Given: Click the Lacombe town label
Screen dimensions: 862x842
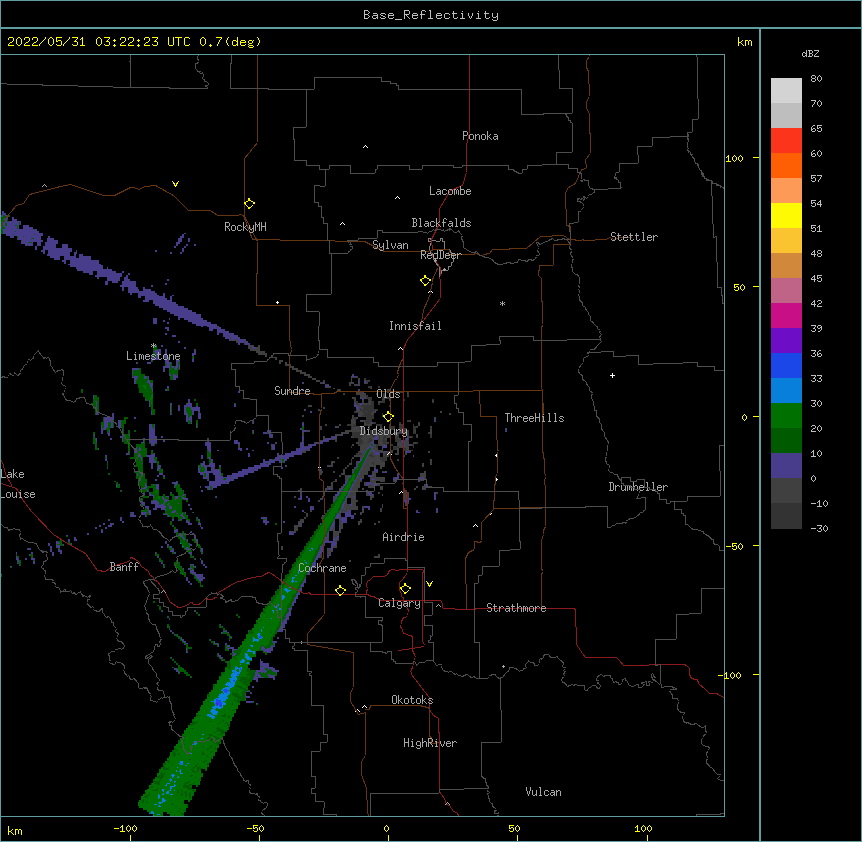Looking at the screenshot, I should 450,191.
